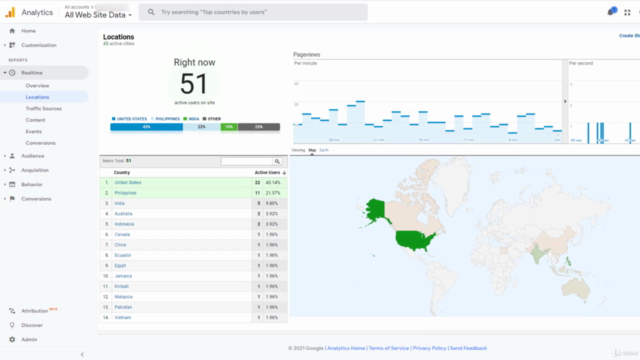Click the Home house icon in sidebar
The width and height of the screenshot is (640, 360).
[12, 31]
